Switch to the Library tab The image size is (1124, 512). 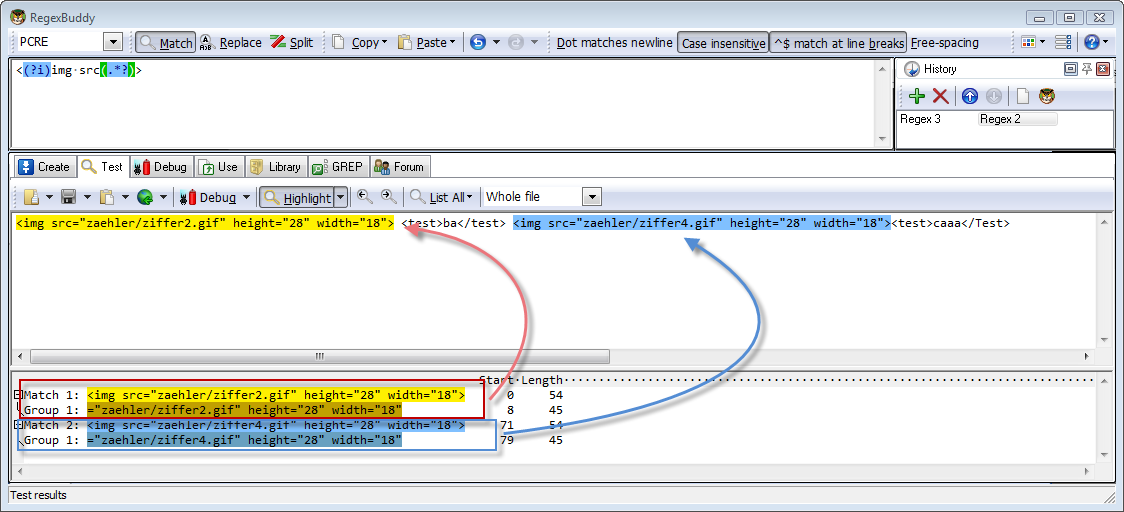tap(275, 167)
